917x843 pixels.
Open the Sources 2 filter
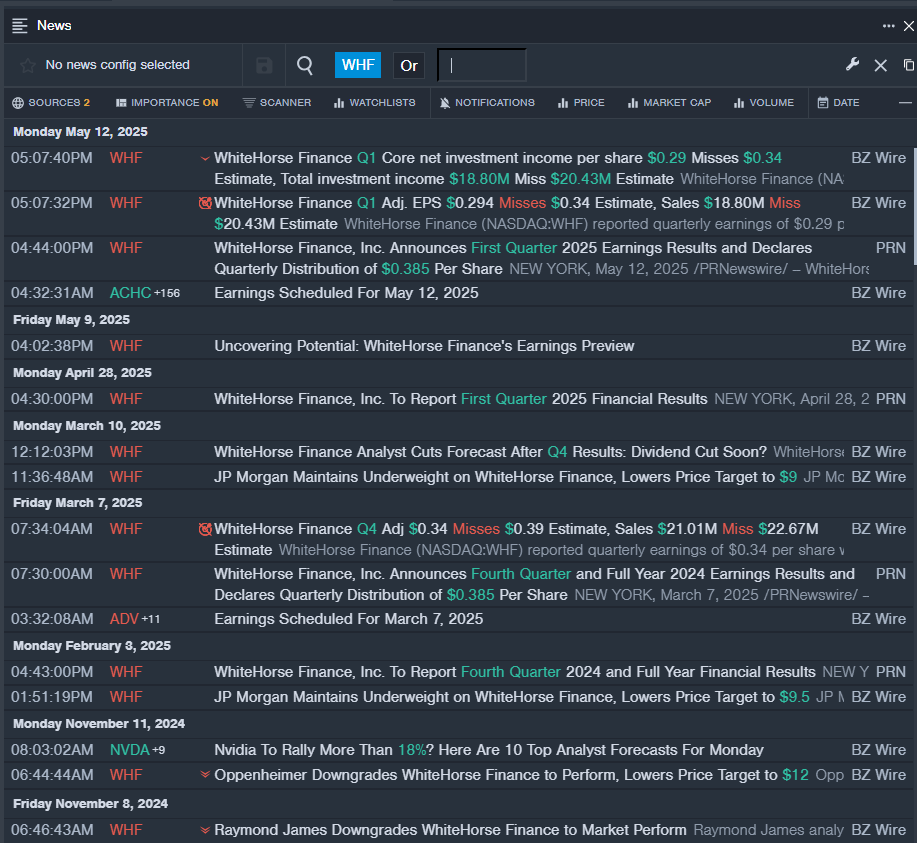click(51, 103)
